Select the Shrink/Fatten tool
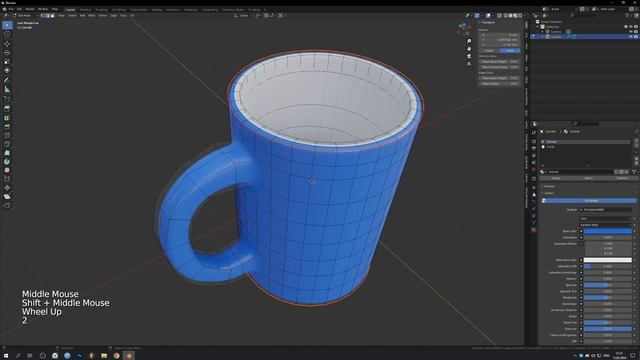 point(7,188)
